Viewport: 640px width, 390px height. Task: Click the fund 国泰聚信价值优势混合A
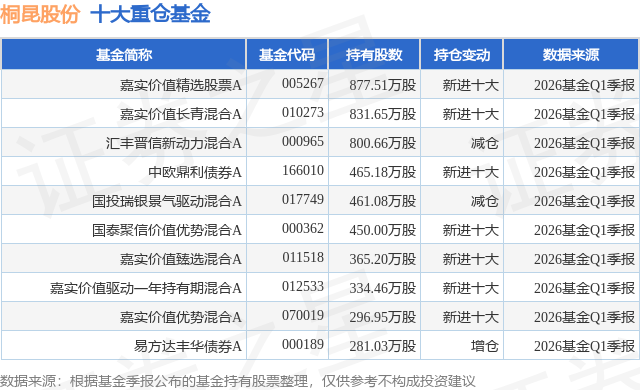pyautogui.click(x=167, y=230)
